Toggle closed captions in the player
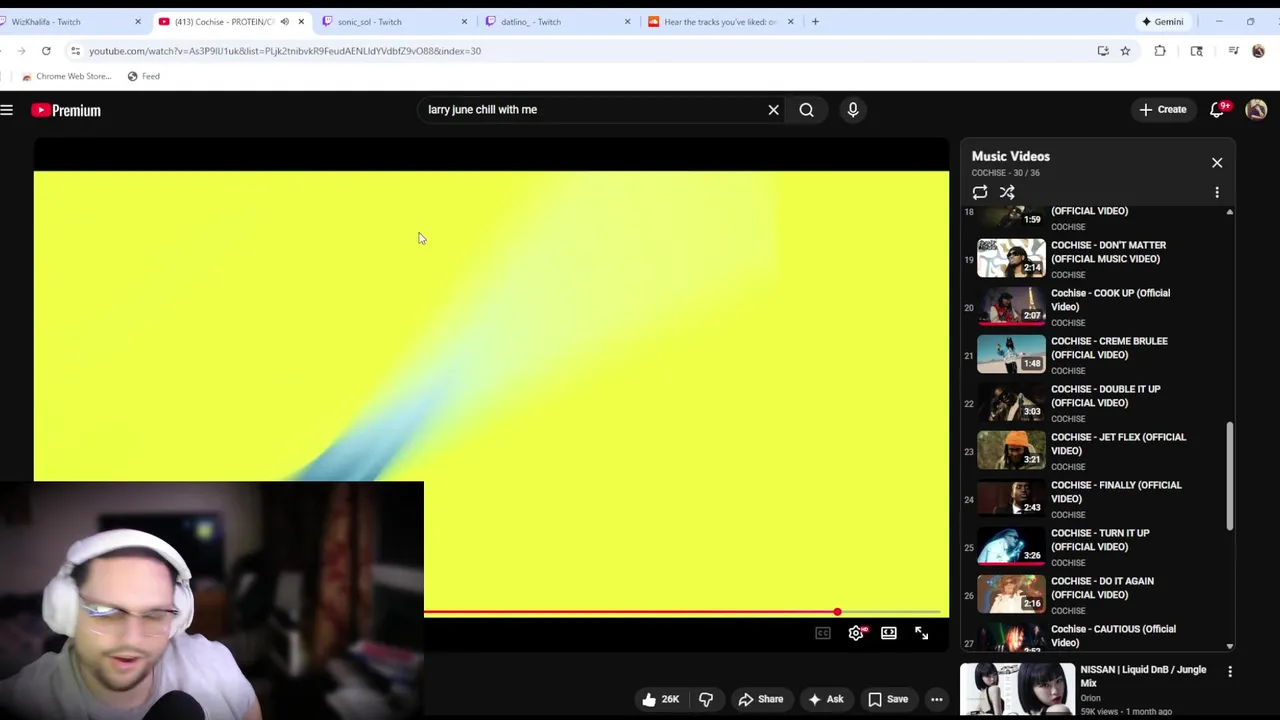The image size is (1280, 720). click(x=823, y=633)
